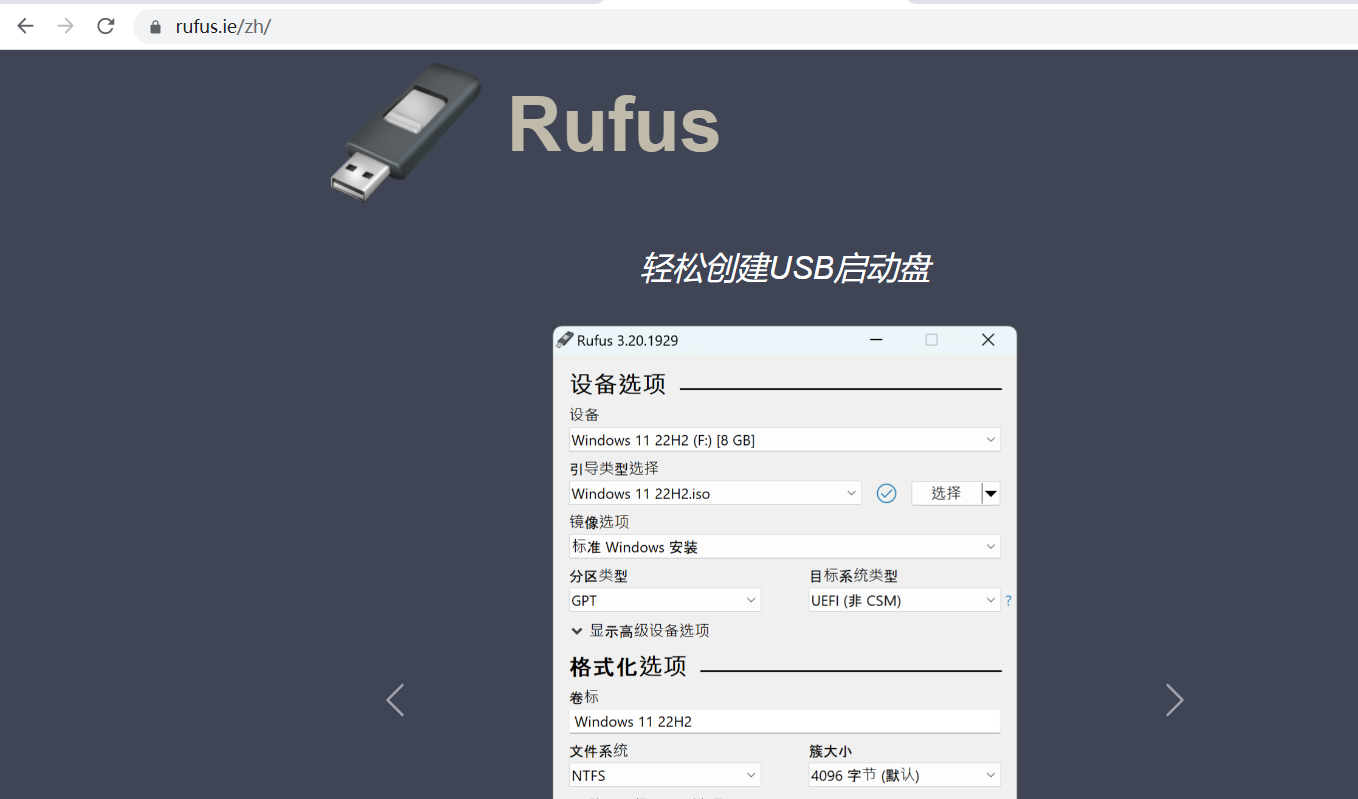This screenshot has width=1358, height=799.
Task: Click the 选择 button
Action: coord(946,493)
